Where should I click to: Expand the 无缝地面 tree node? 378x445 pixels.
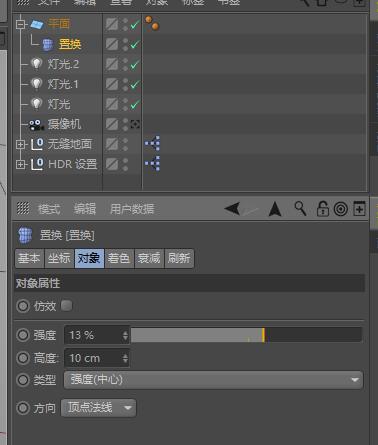click(x=21, y=144)
